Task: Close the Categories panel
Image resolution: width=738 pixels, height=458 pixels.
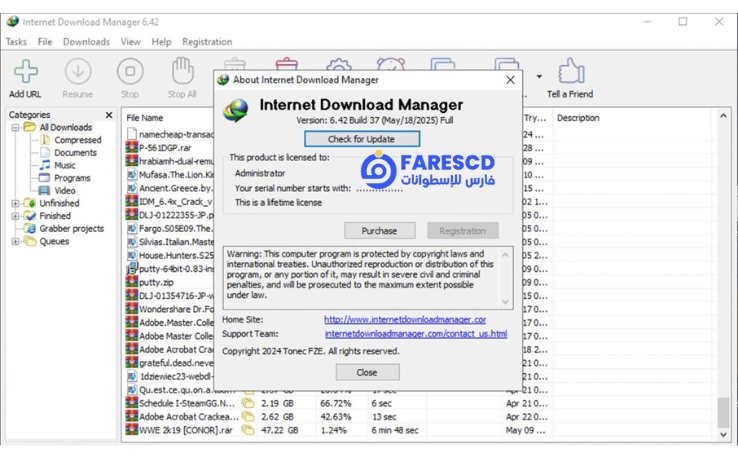Action: click(x=109, y=115)
